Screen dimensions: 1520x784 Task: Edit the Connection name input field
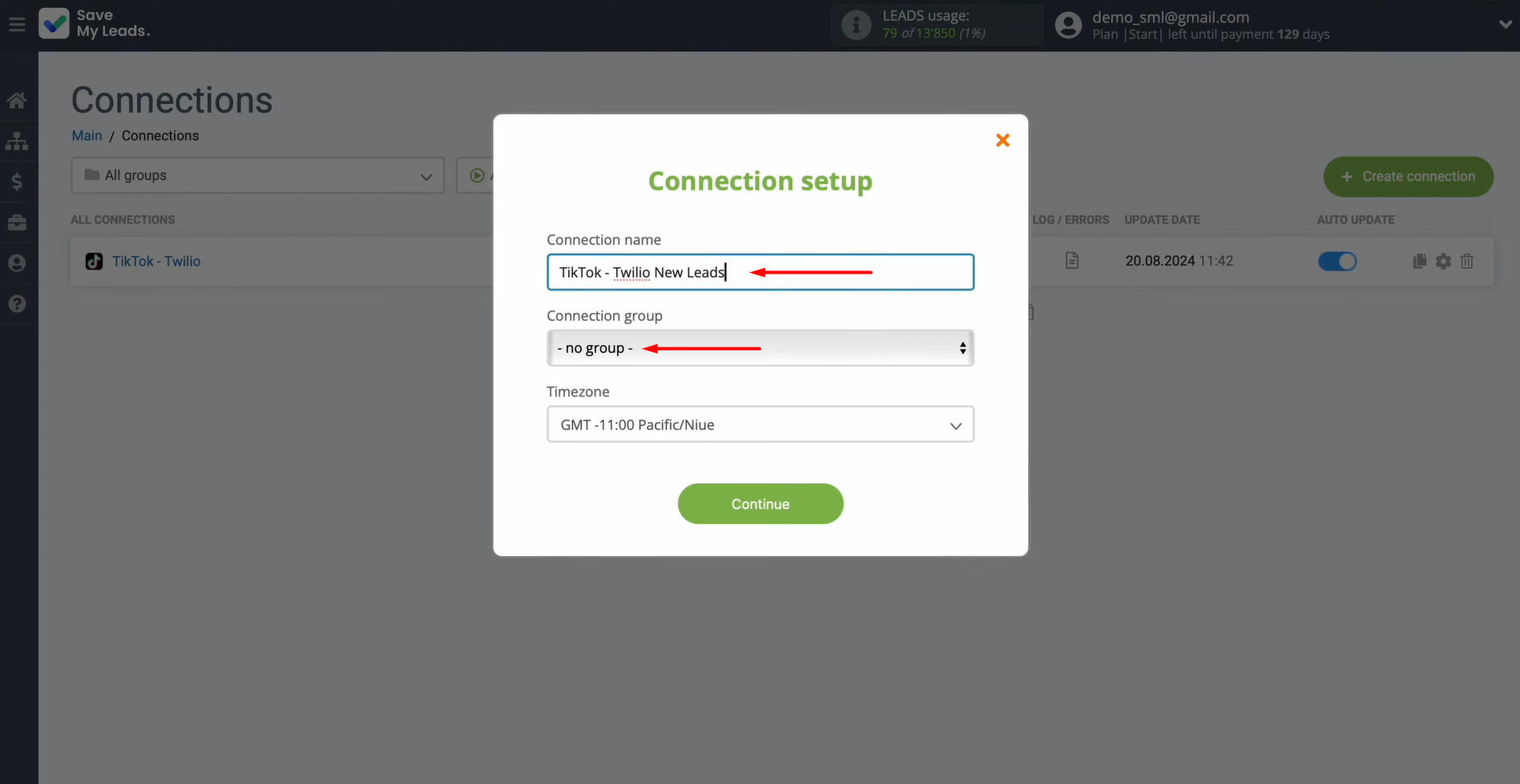[759, 272]
